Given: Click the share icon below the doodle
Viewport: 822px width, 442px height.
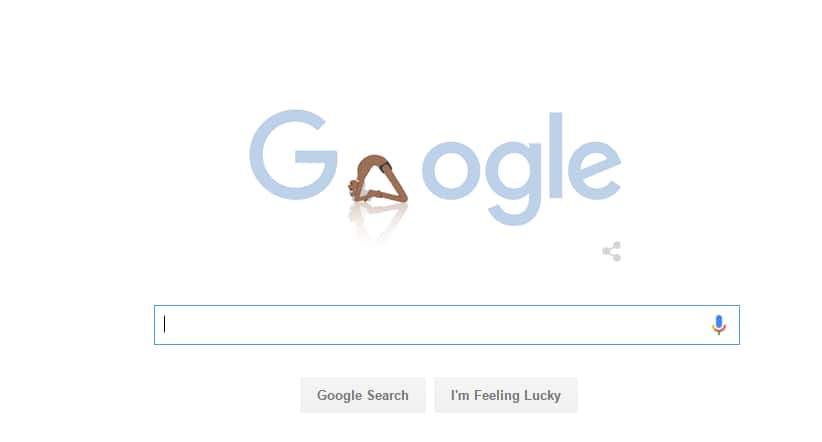Looking at the screenshot, I should click(612, 252).
